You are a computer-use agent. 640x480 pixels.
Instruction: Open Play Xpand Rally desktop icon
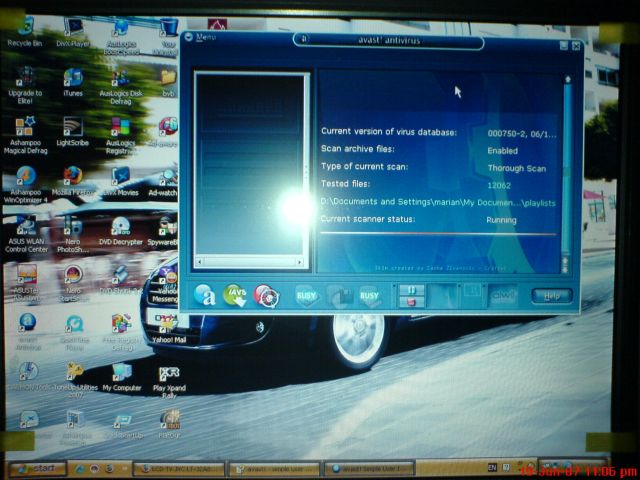[x=169, y=382]
